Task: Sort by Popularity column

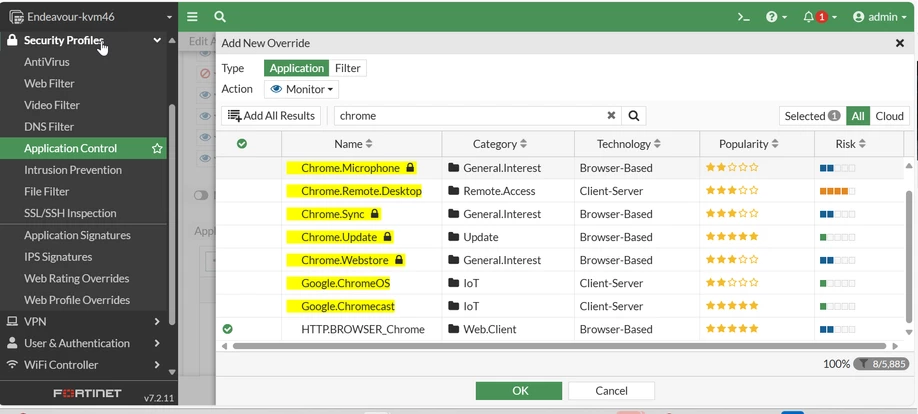Action: point(749,144)
